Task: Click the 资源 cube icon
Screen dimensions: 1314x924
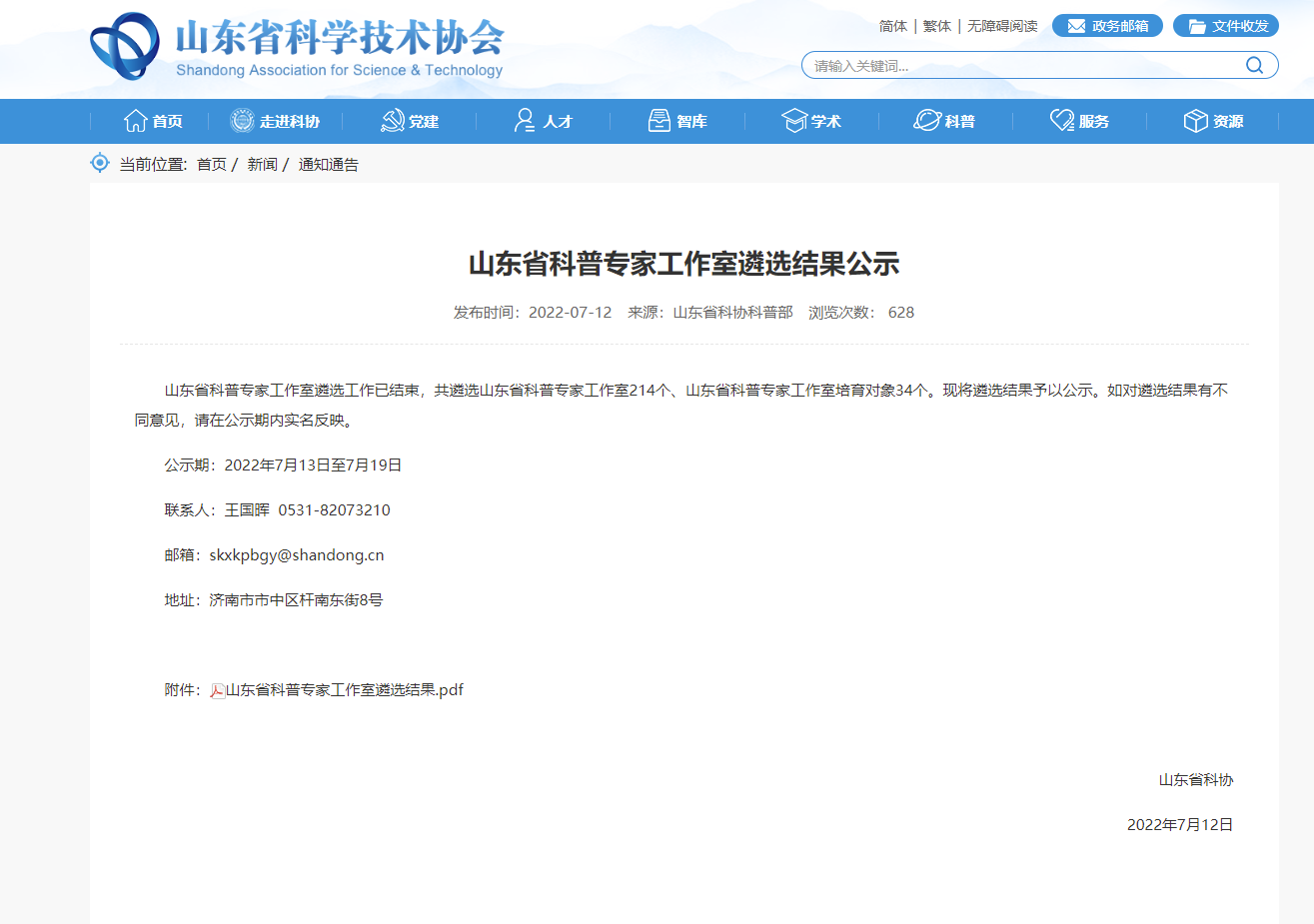Action: (x=1195, y=121)
